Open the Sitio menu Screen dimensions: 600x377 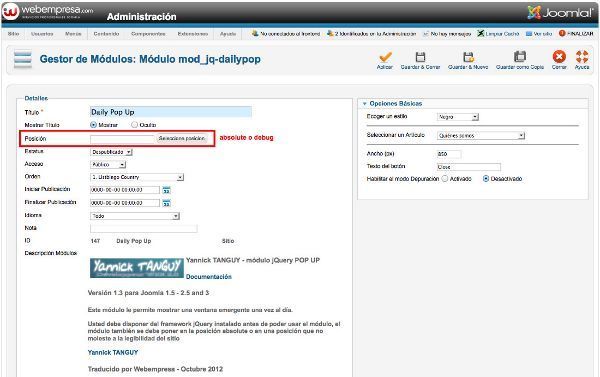click(x=13, y=34)
